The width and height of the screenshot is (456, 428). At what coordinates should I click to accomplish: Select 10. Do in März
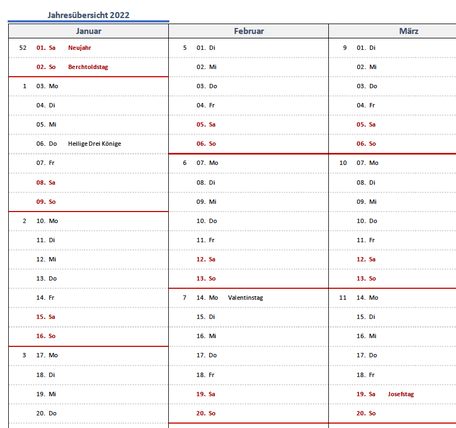point(367,221)
